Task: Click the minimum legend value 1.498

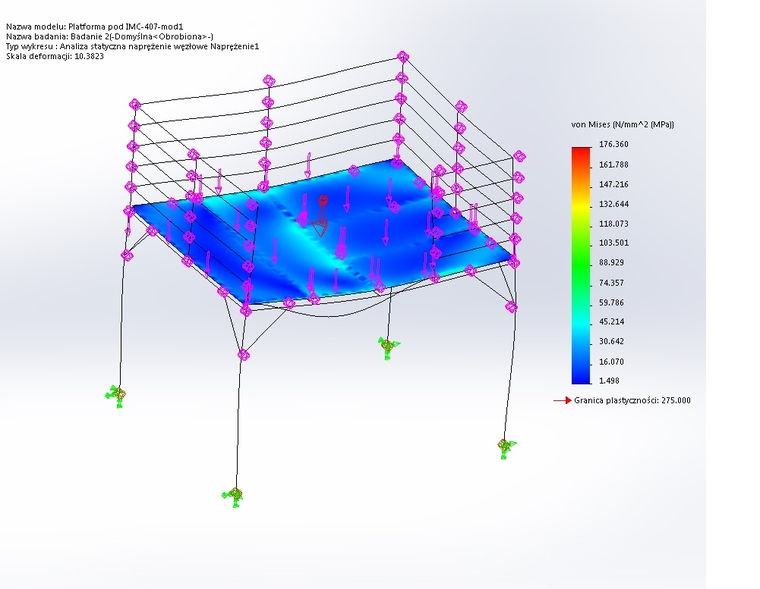Action: pyautogui.click(x=609, y=381)
